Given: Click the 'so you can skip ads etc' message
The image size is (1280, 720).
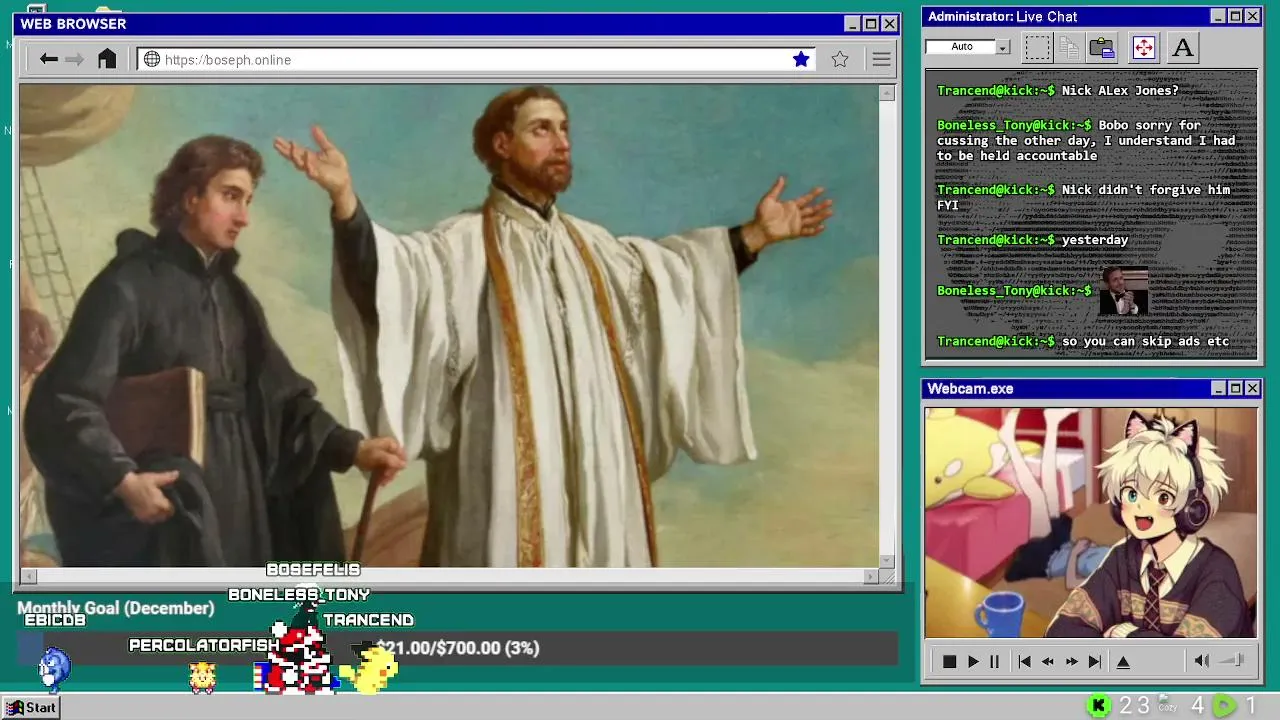Looking at the screenshot, I should (1145, 341).
